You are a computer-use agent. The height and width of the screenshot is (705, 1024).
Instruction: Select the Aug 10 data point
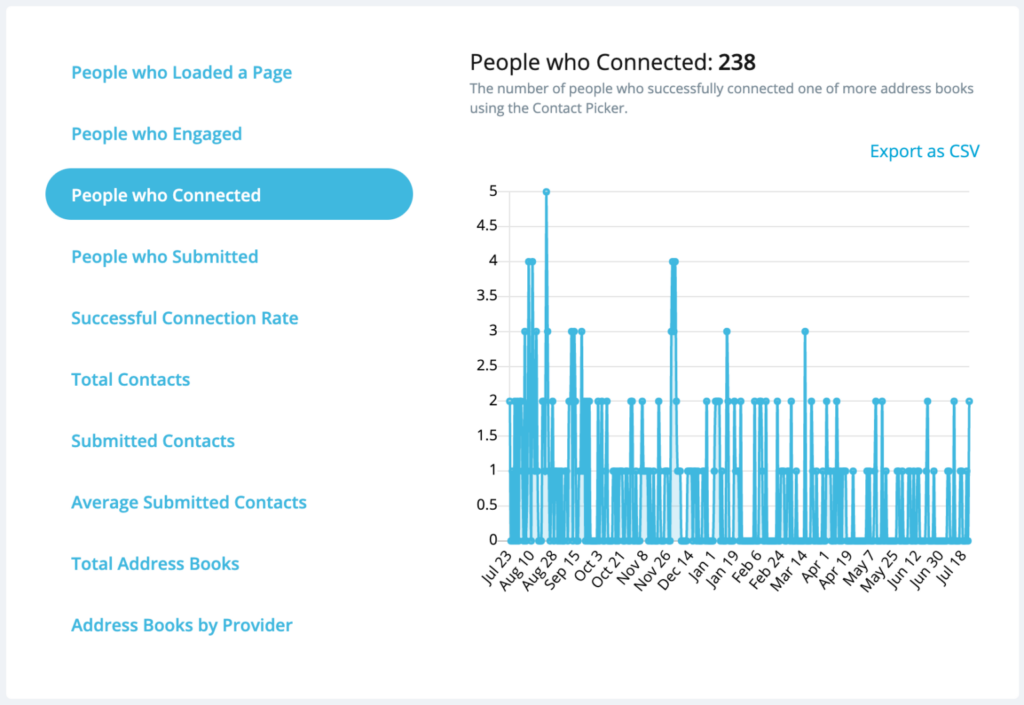pos(529,260)
